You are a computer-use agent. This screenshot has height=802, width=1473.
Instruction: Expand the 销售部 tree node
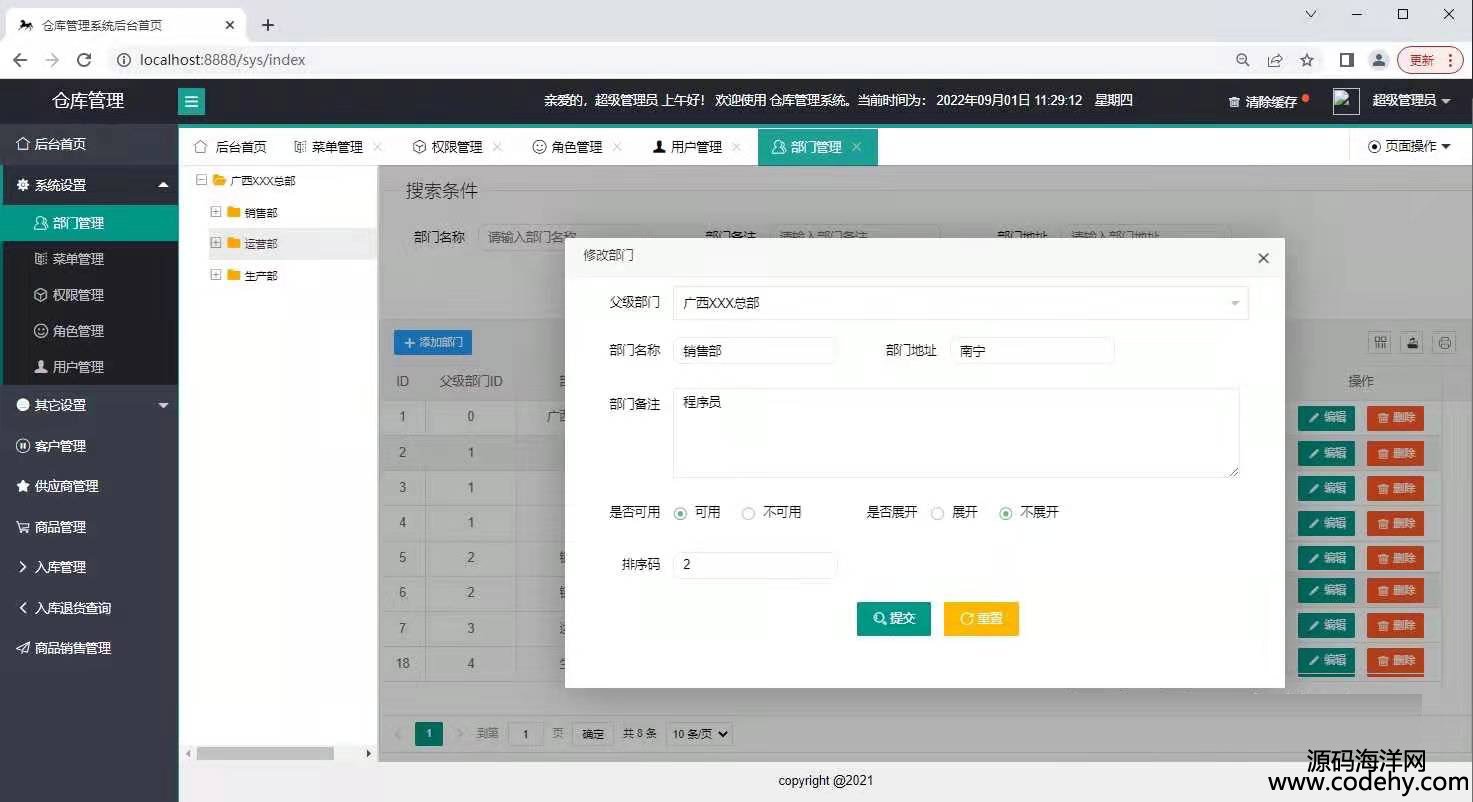coord(216,212)
